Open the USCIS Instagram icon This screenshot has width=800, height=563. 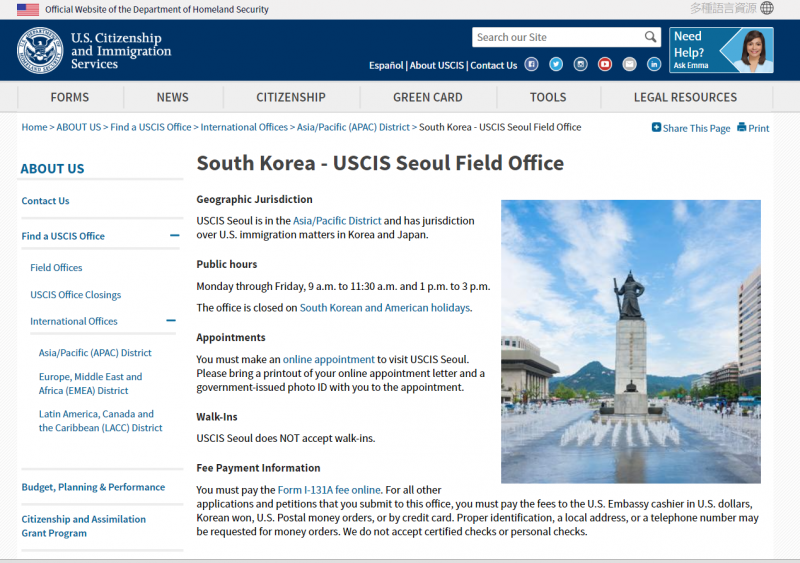click(580, 64)
